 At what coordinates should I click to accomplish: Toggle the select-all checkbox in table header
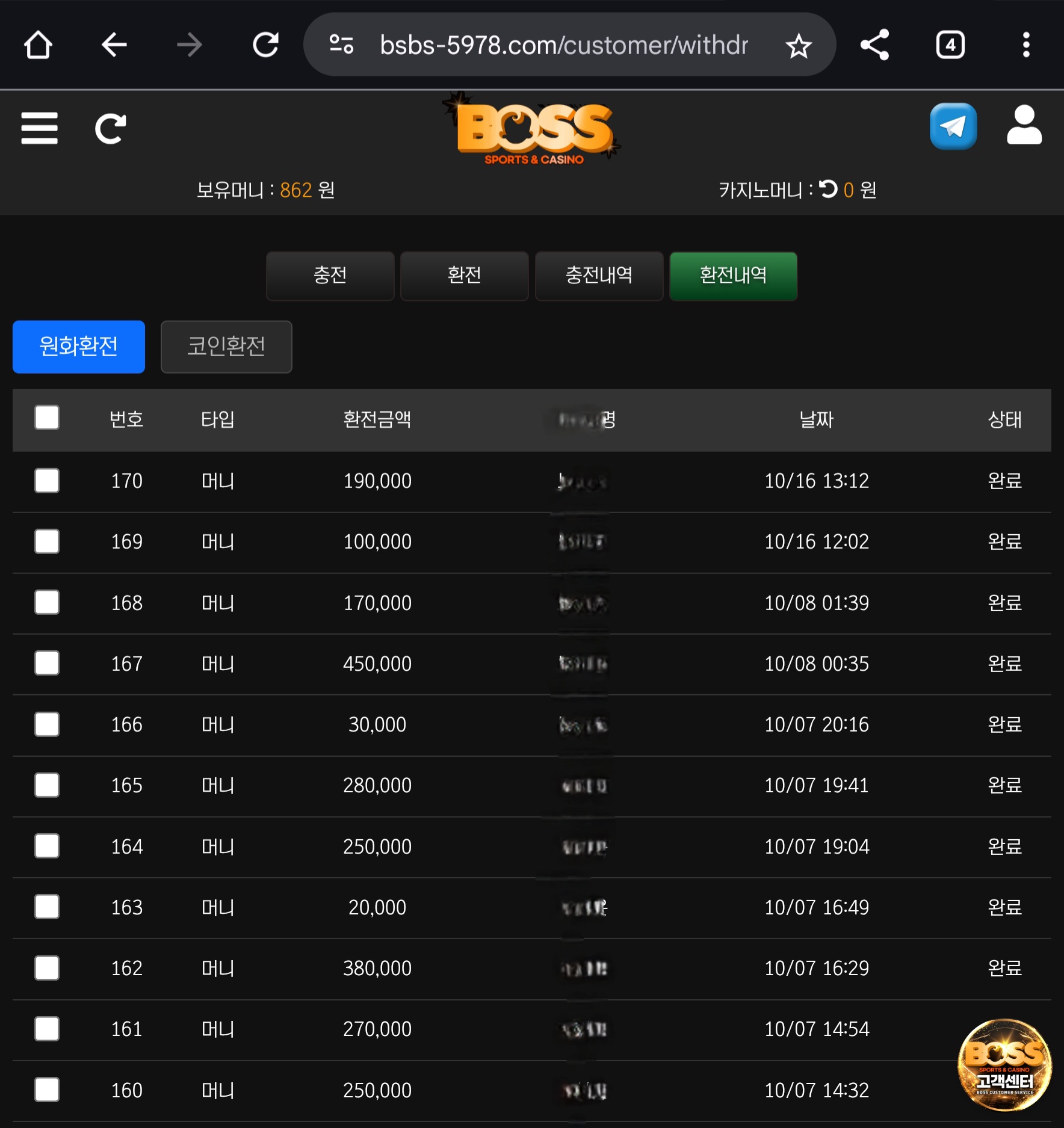pos(47,418)
